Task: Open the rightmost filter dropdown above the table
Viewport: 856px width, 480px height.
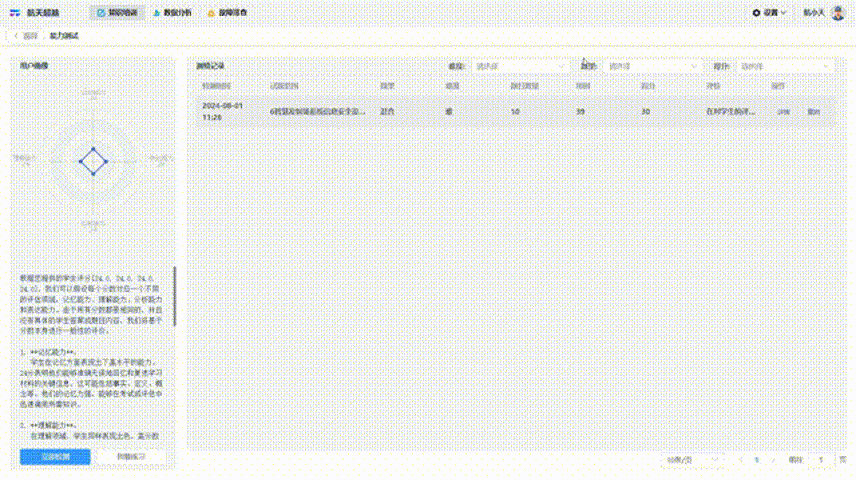Action: 785,66
